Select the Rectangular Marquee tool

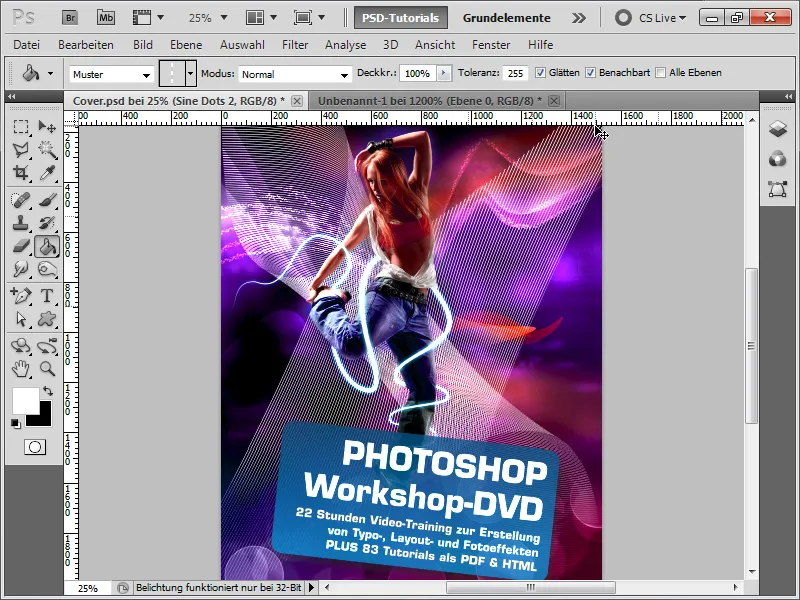pyautogui.click(x=21, y=126)
